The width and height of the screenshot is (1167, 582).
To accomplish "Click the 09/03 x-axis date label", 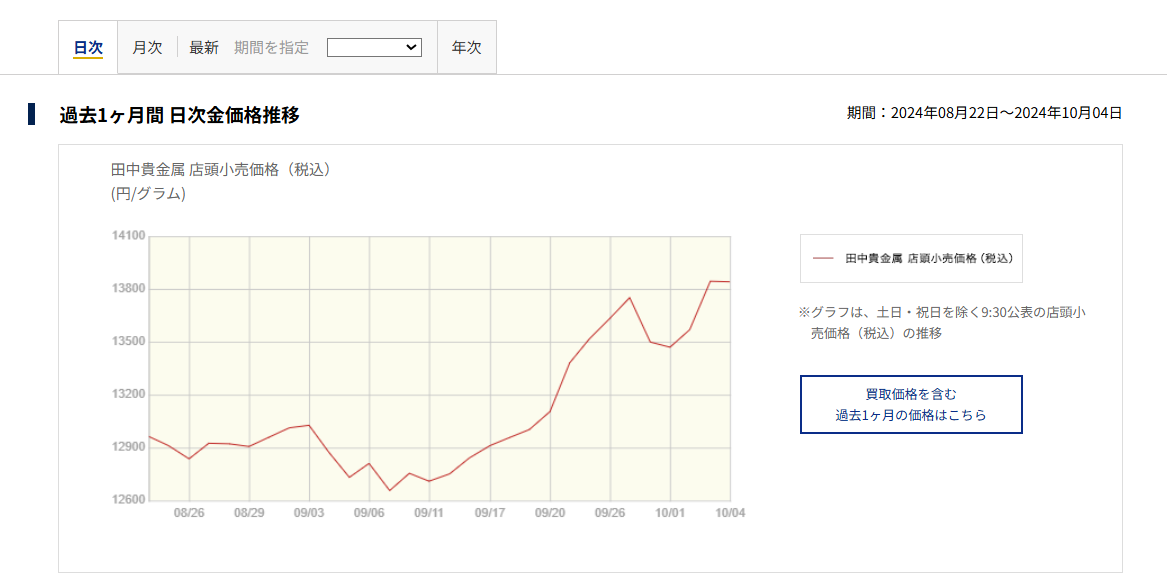I will [309, 513].
